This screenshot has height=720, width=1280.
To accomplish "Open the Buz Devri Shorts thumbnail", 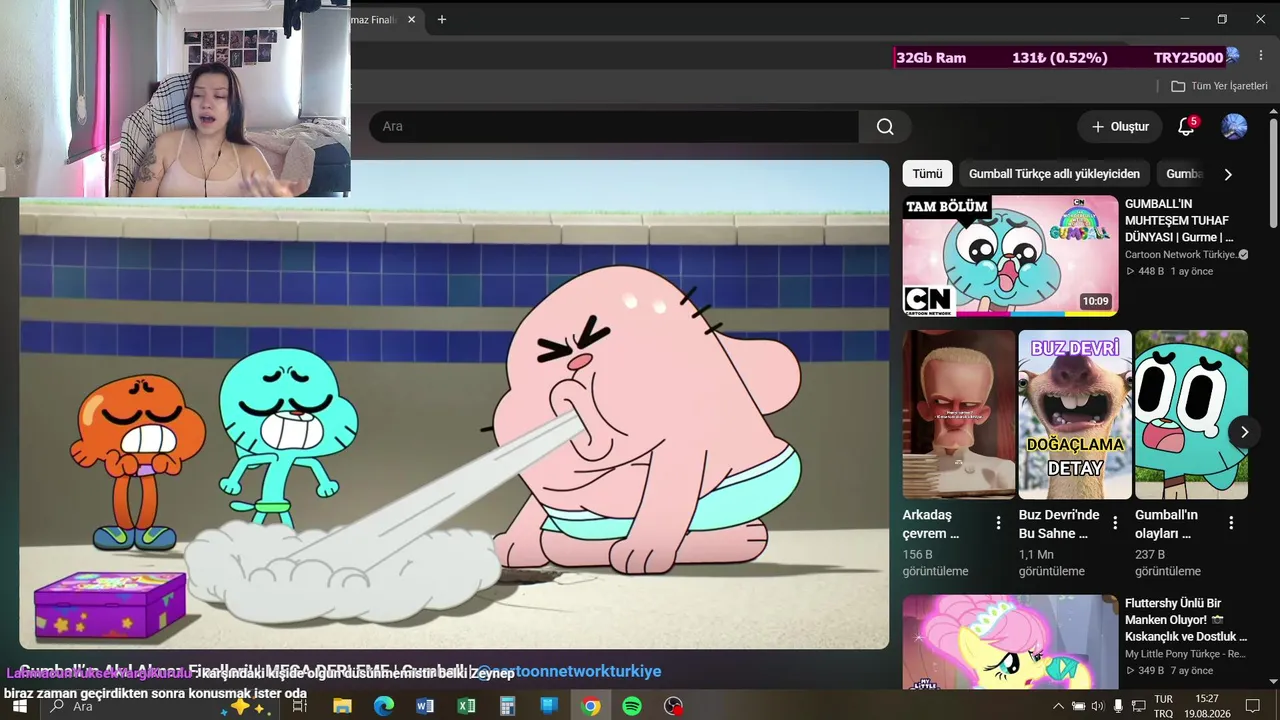I will [1075, 414].
